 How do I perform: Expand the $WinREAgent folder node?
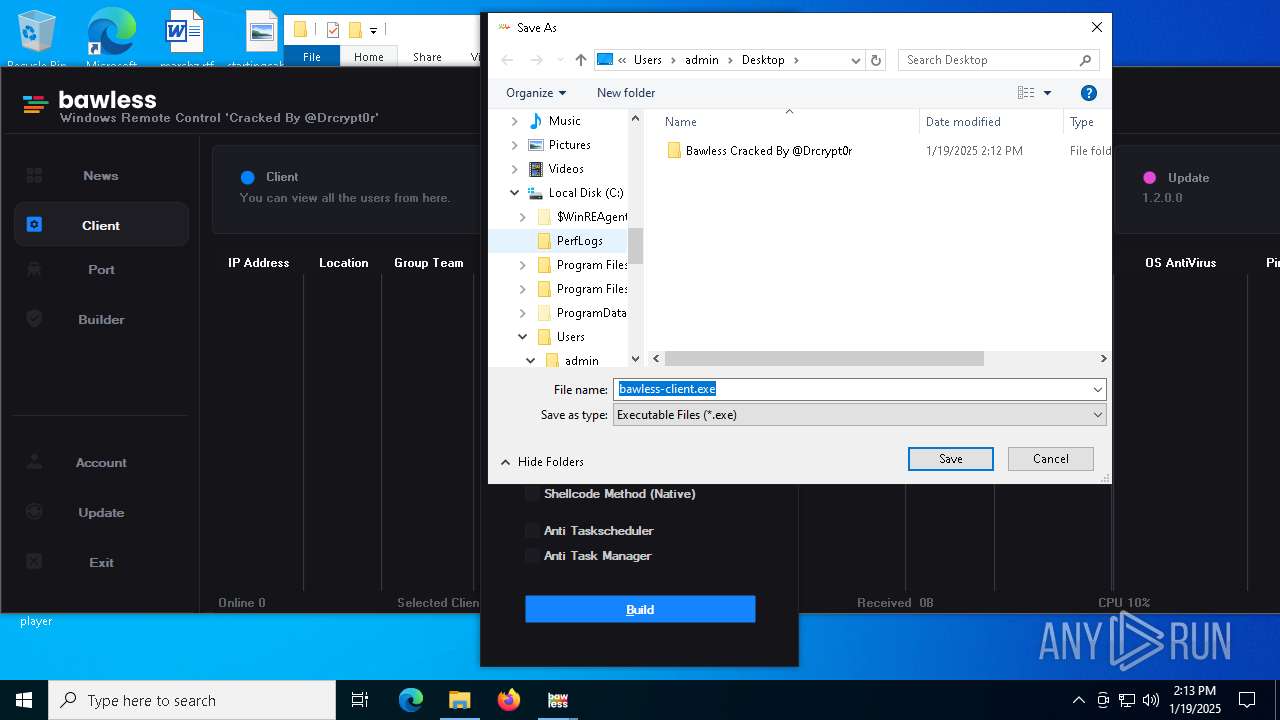tap(522, 217)
